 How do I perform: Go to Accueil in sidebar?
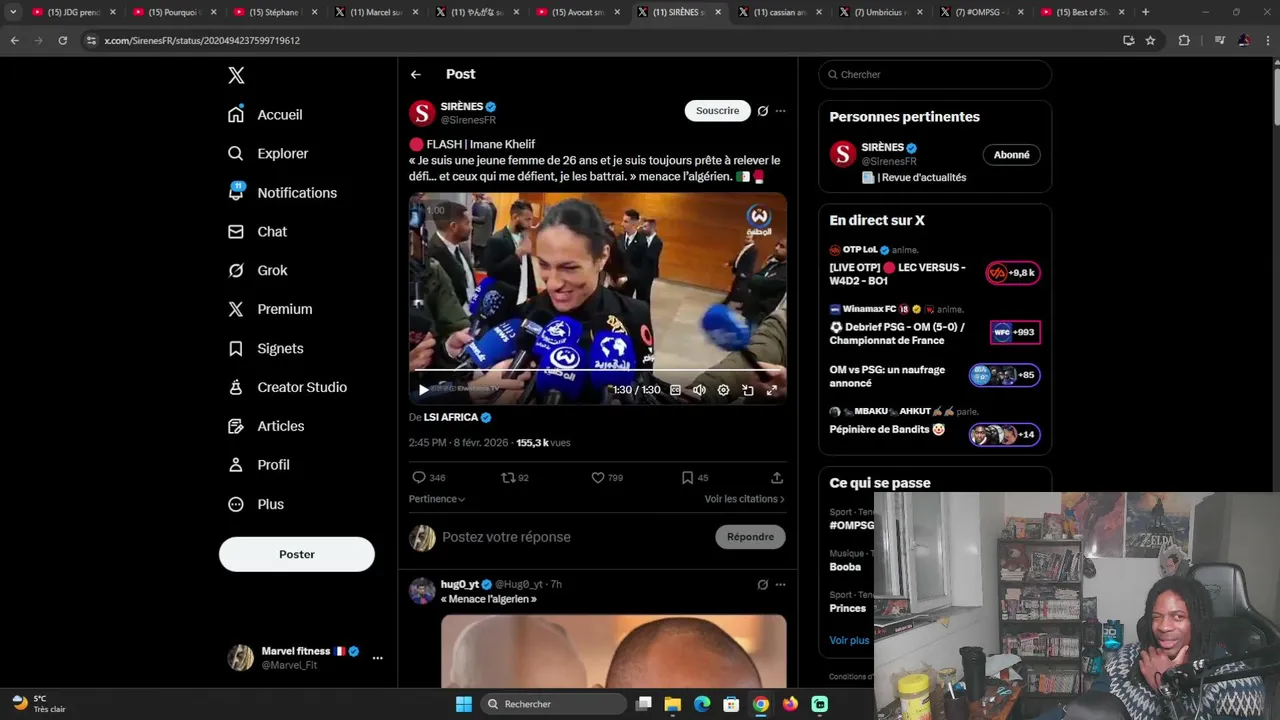pos(265,114)
